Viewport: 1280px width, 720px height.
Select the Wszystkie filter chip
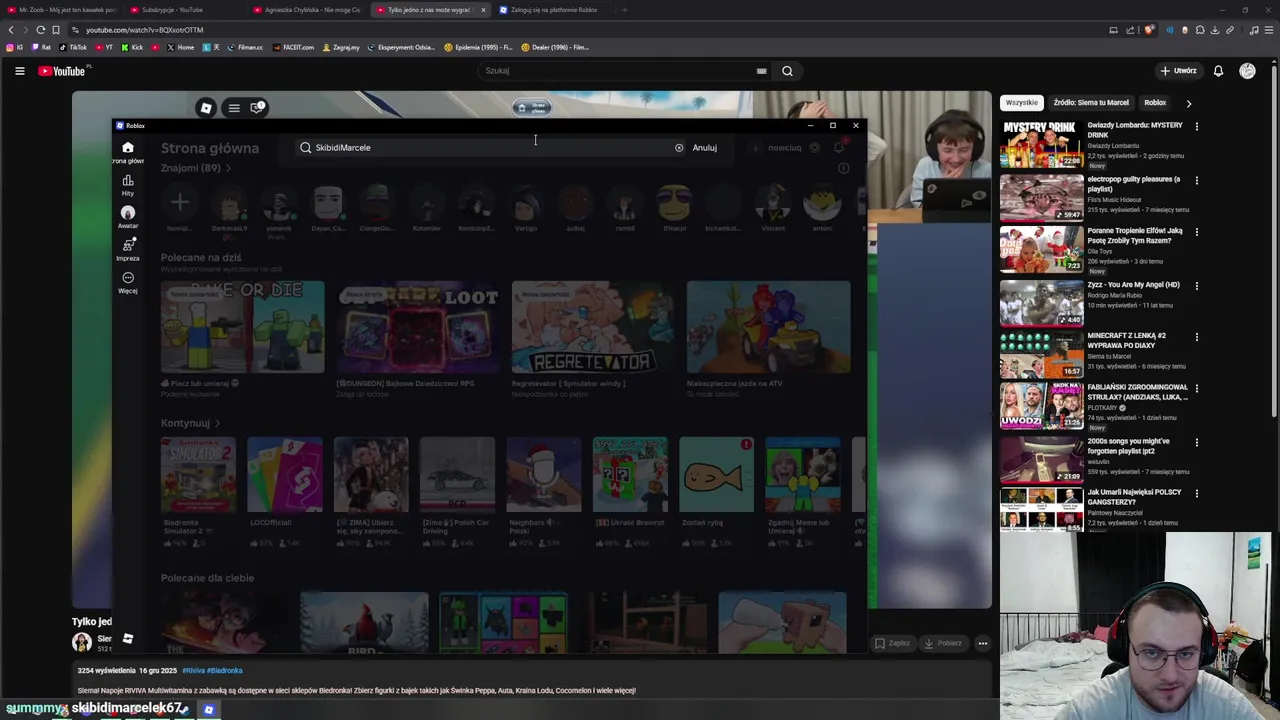pos(1021,103)
